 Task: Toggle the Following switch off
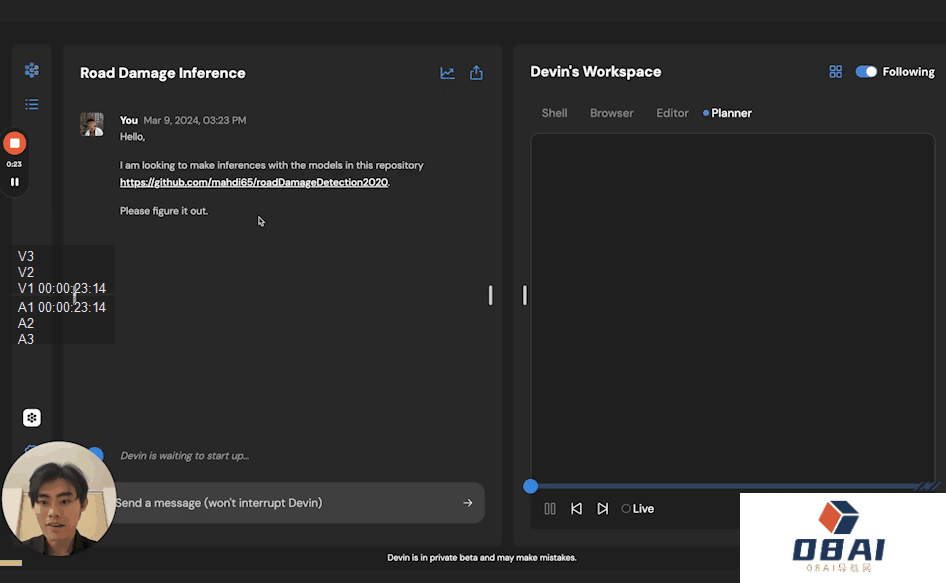click(866, 72)
